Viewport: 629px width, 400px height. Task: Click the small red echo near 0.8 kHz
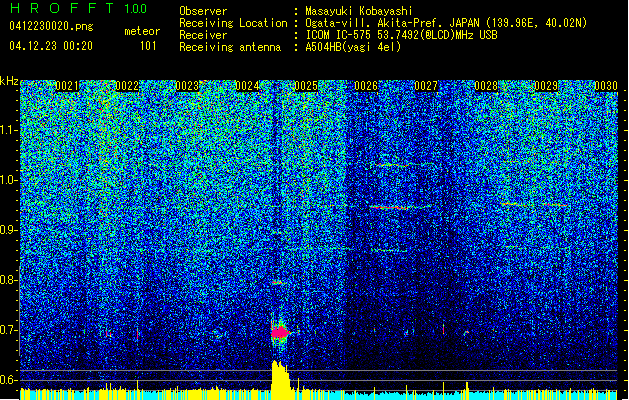click(x=277, y=283)
